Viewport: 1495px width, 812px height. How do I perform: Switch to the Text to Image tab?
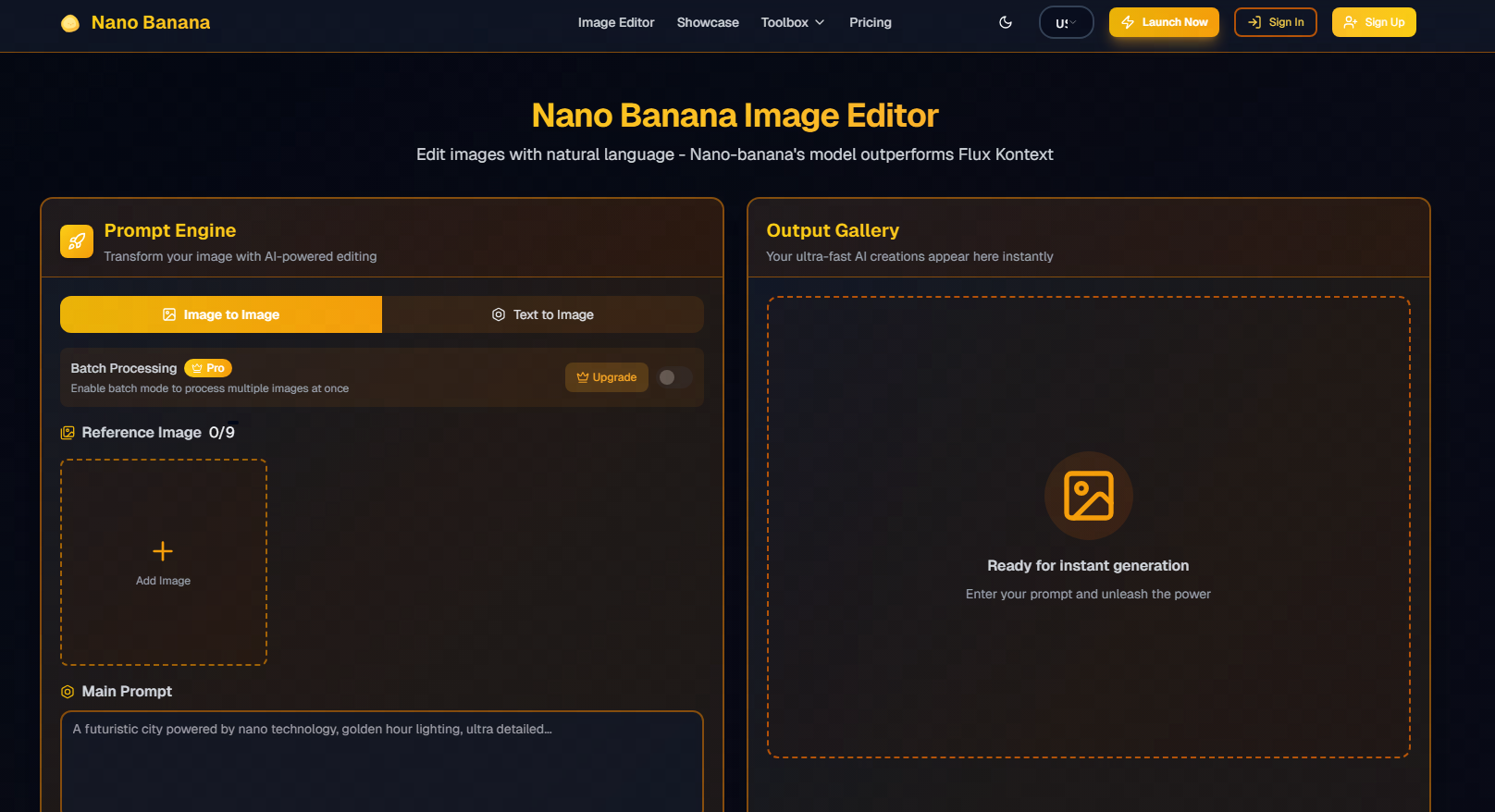point(543,314)
